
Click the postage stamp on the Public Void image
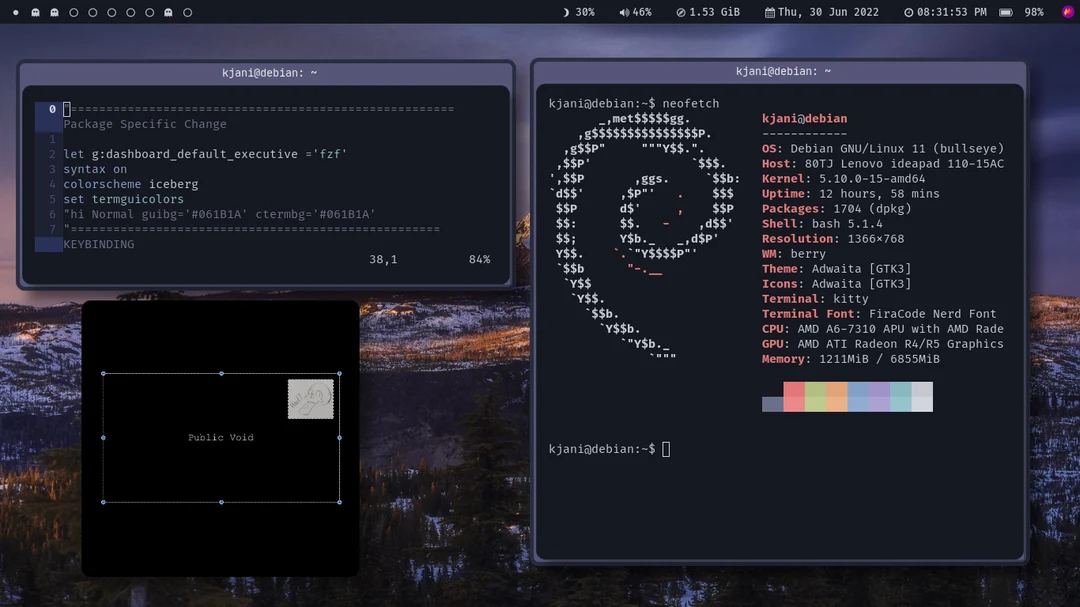coord(310,397)
